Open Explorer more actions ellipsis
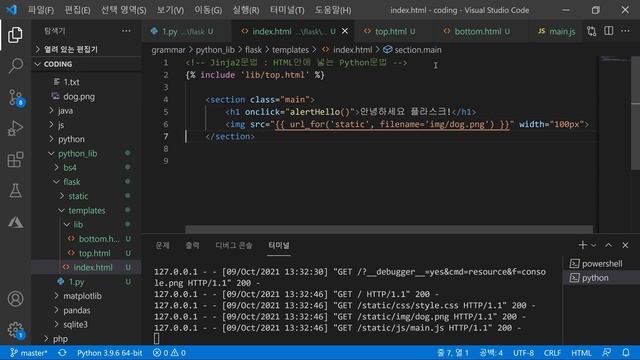Screen dimensions: 640x360 click(x=126, y=31)
